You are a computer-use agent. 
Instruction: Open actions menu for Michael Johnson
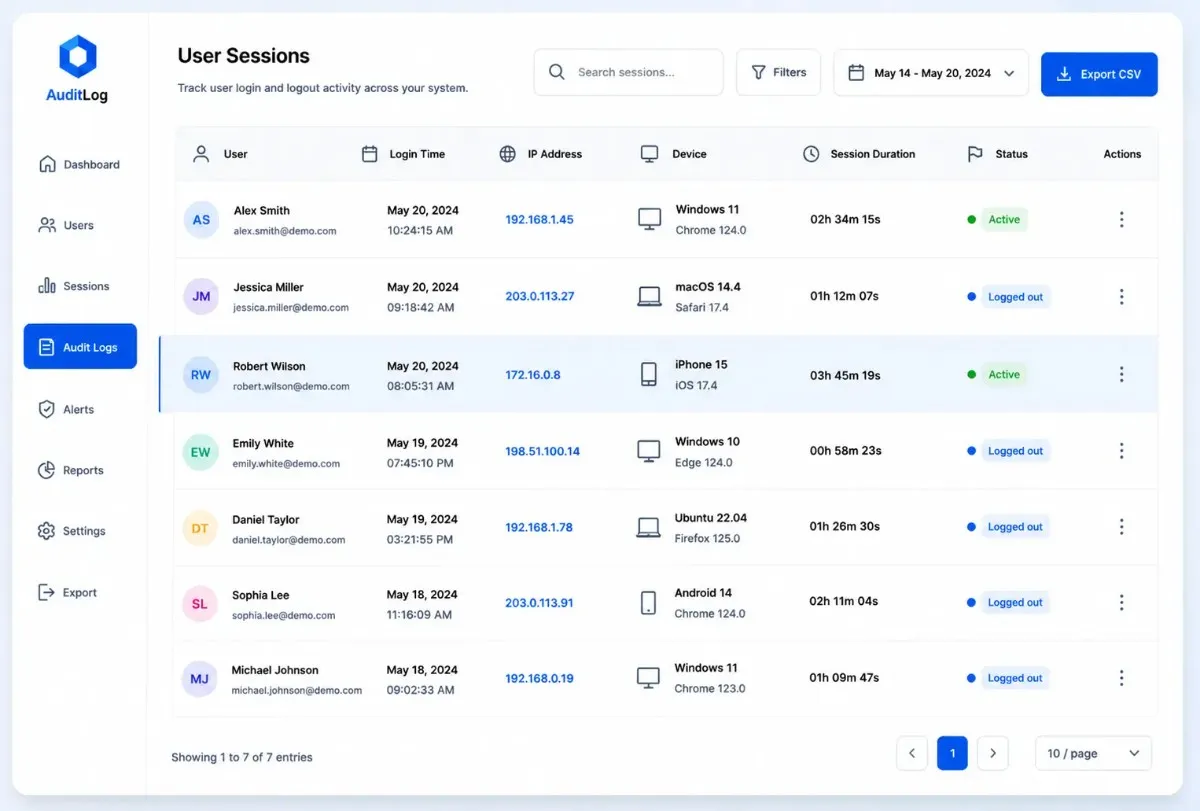pos(1122,678)
